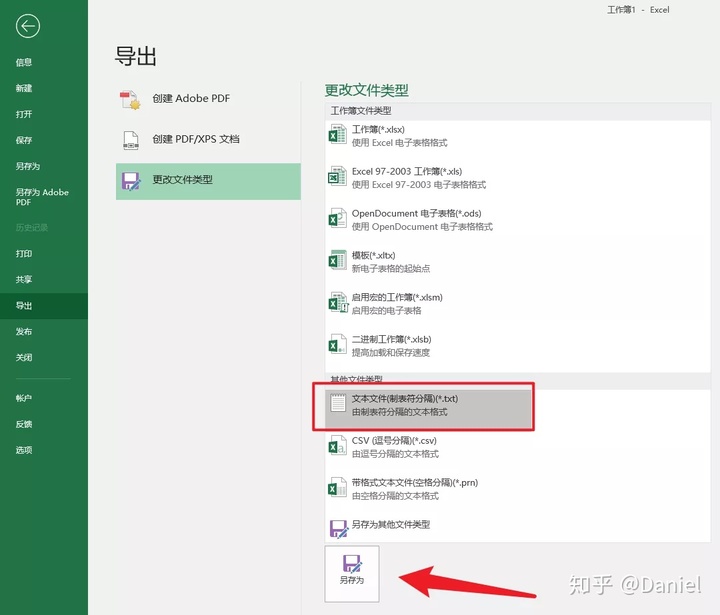
Task: Select 新建 in the sidebar
Action: click(24, 88)
